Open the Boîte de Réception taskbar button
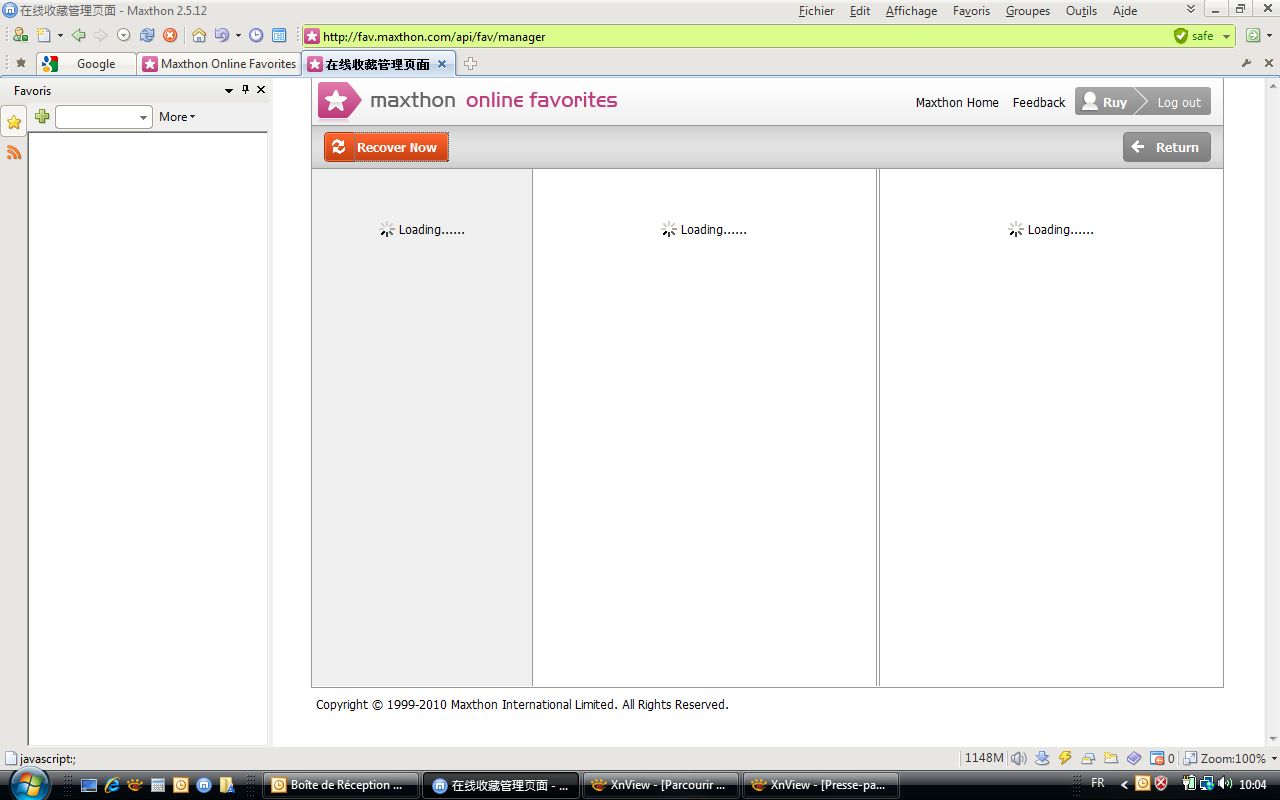Image resolution: width=1280 pixels, height=800 pixels. coord(340,785)
